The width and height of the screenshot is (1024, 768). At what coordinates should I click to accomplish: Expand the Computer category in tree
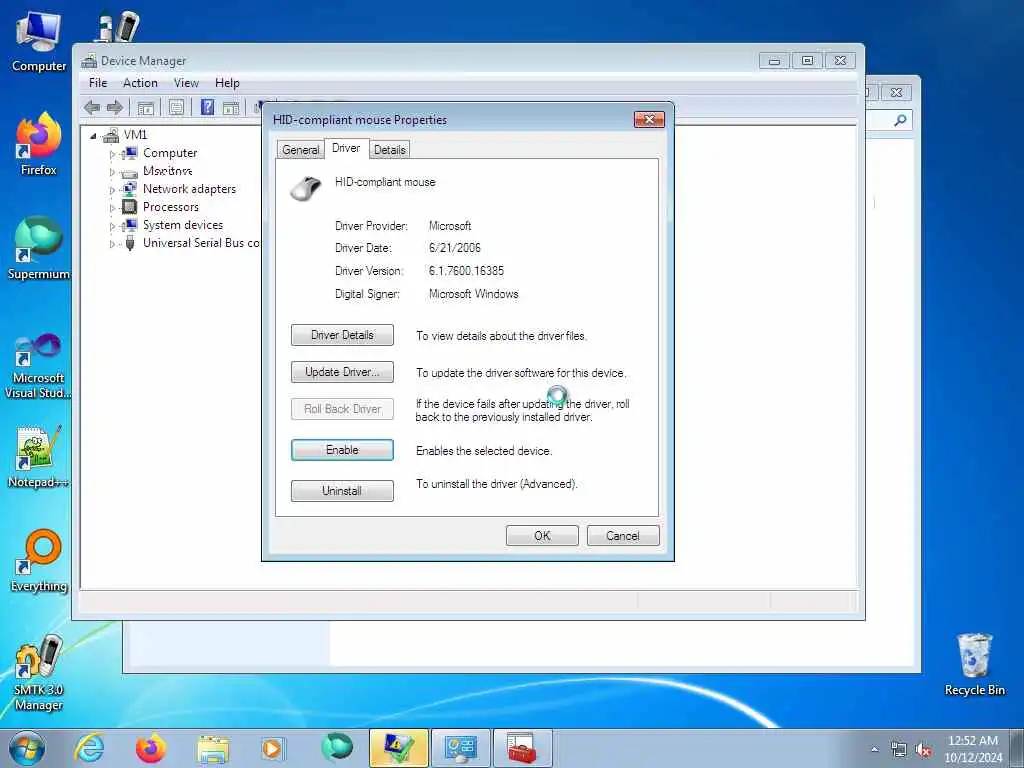pyautogui.click(x=112, y=154)
